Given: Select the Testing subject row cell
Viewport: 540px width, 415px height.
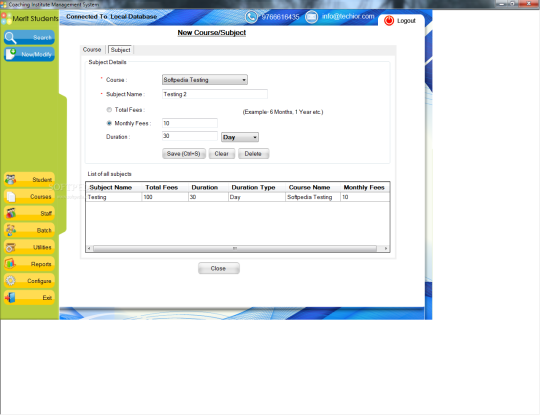Looking at the screenshot, I should coord(114,197).
